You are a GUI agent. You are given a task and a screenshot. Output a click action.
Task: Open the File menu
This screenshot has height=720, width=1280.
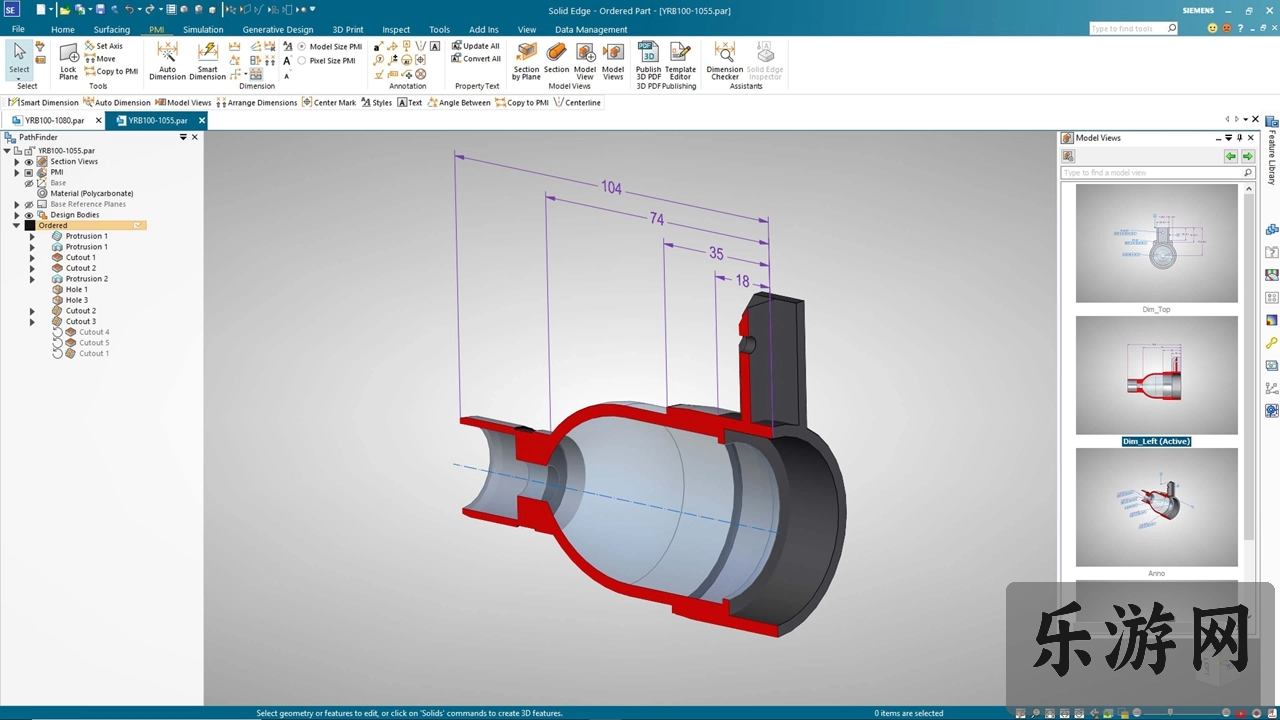18,29
